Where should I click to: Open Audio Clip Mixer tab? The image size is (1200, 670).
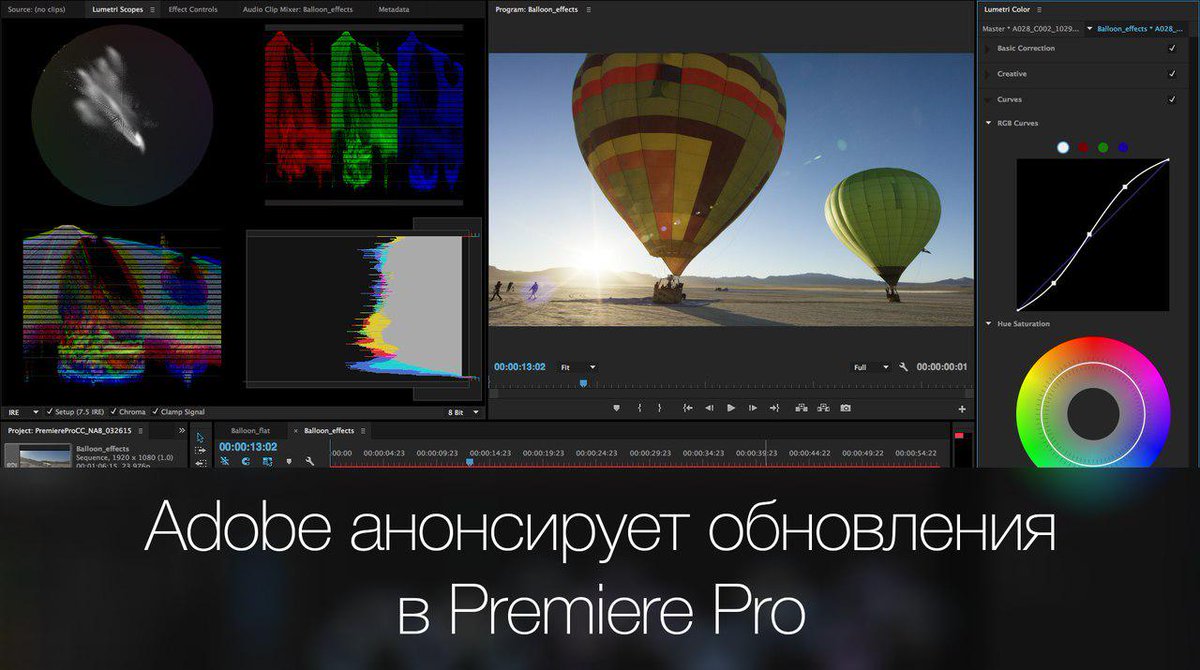coord(298,9)
